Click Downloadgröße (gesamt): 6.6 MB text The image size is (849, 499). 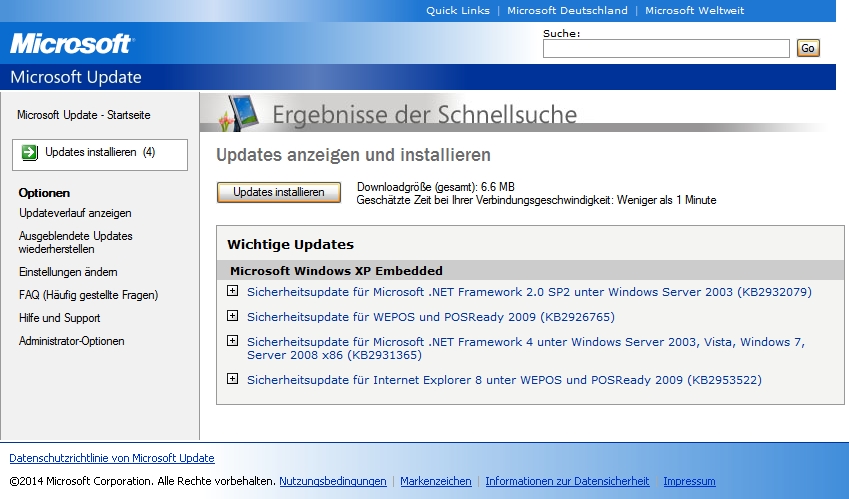tap(435, 187)
